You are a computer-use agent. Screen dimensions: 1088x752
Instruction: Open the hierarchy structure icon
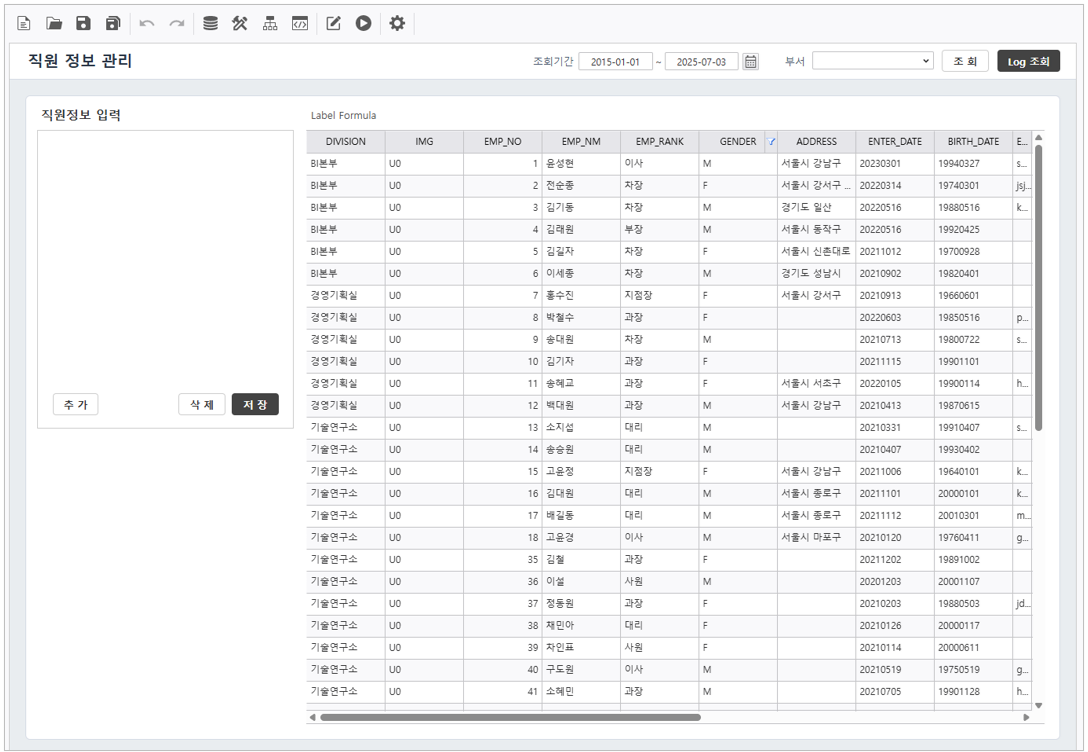(x=270, y=23)
